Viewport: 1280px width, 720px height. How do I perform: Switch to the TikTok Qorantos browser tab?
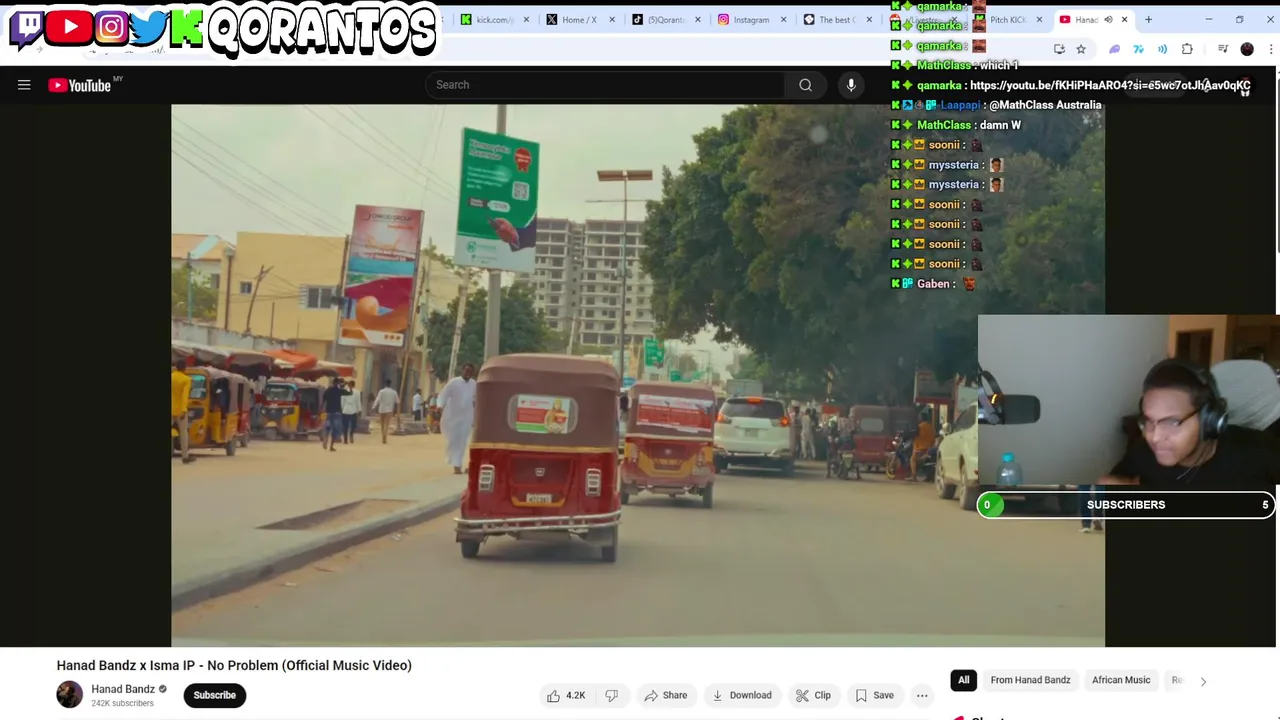click(664, 20)
